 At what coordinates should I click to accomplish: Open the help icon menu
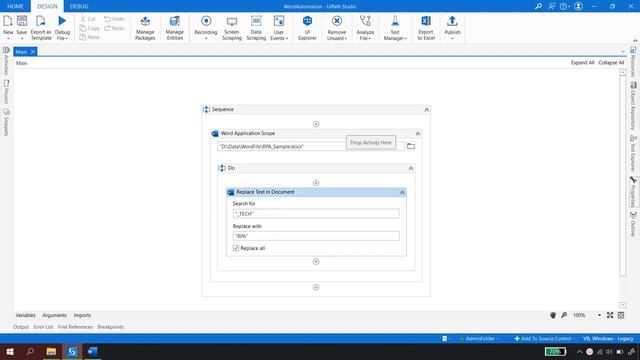[x=565, y=6]
